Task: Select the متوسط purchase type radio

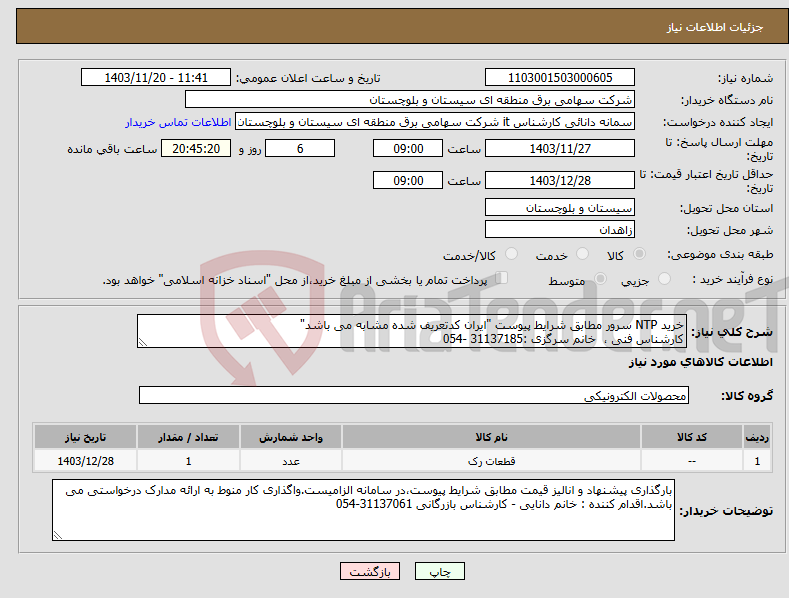Action: 600,279
